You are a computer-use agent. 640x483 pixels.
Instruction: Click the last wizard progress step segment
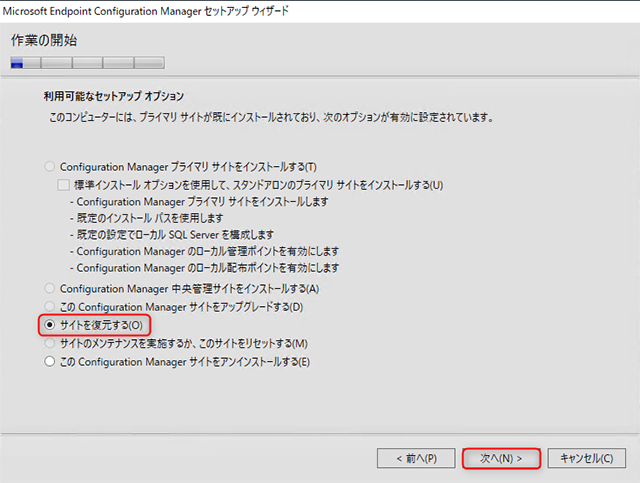[148, 63]
